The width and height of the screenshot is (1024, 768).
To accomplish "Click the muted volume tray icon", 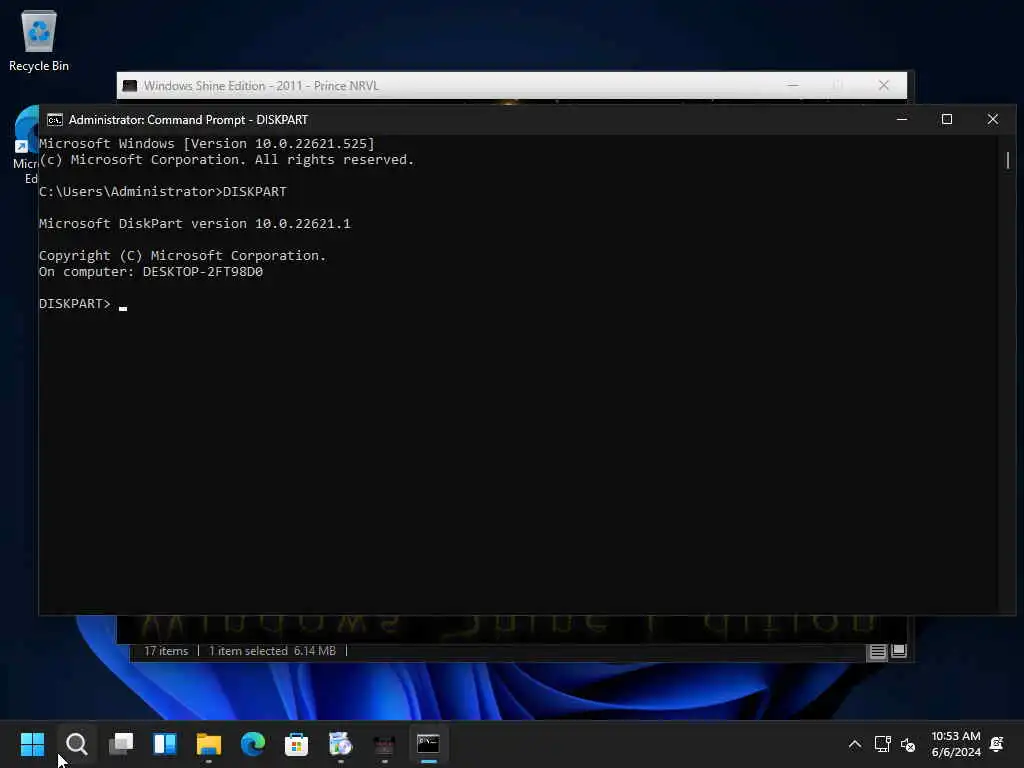I will [x=908, y=744].
